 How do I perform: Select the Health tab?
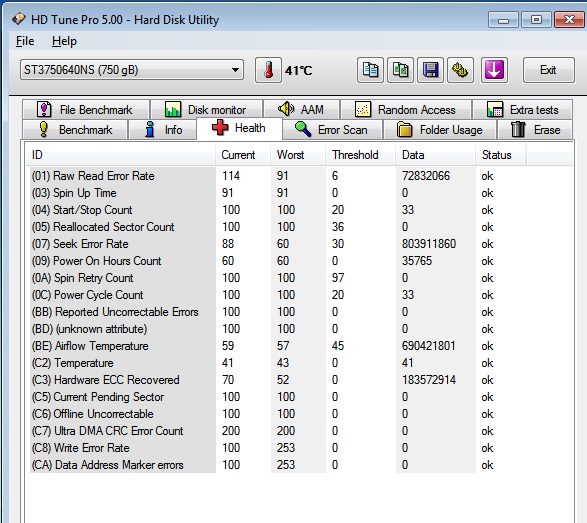(x=239, y=128)
